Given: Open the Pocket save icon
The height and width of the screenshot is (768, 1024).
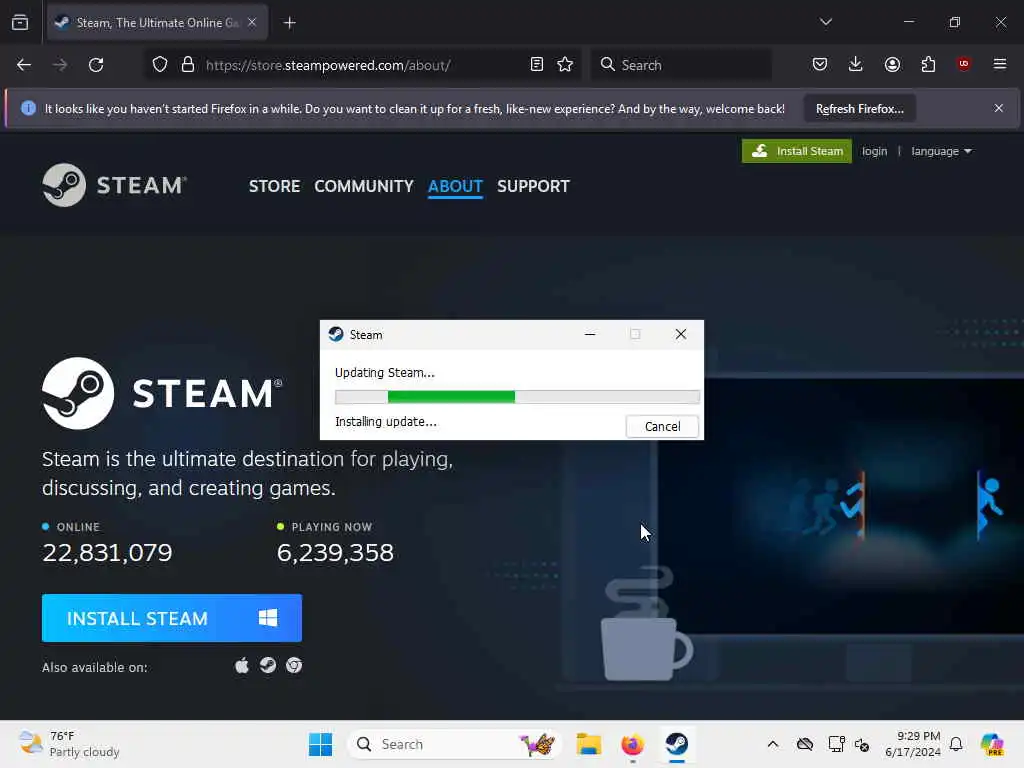Looking at the screenshot, I should [820, 65].
